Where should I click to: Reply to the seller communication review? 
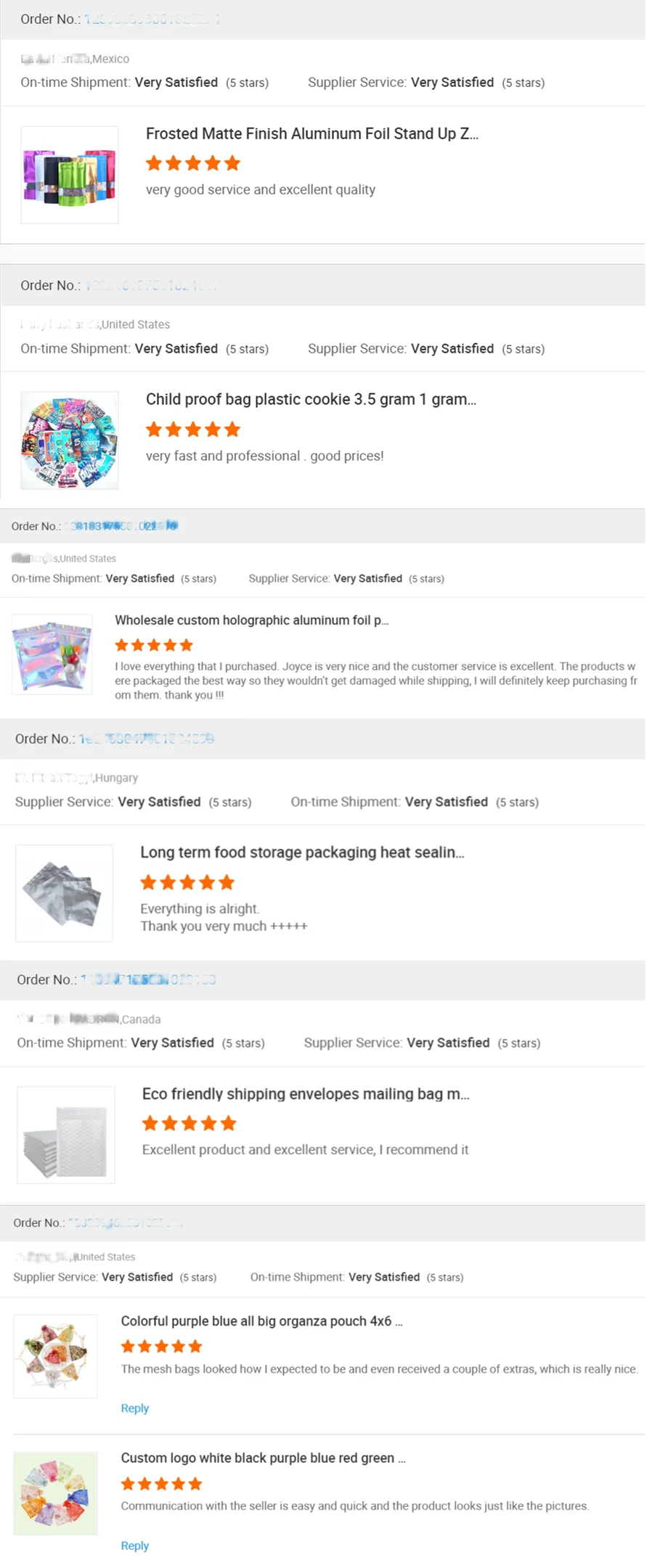click(x=135, y=1546)
